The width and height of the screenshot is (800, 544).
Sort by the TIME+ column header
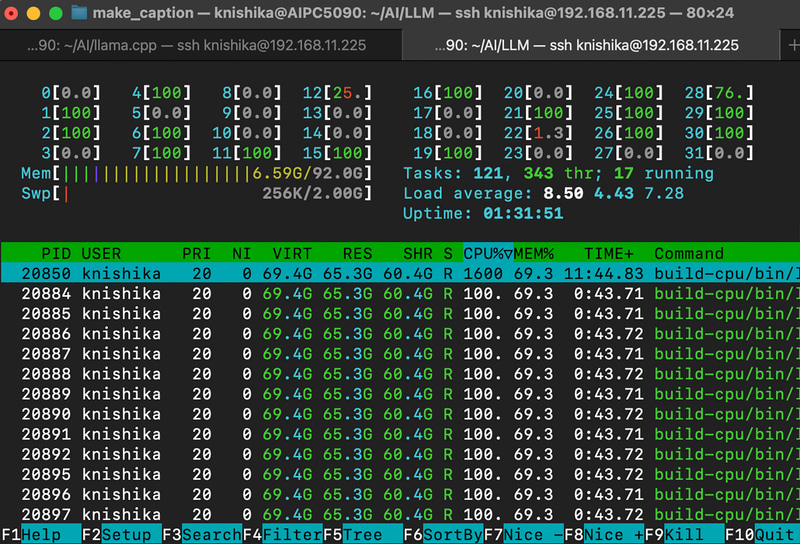pyautogui.click(x=608, y=253)
